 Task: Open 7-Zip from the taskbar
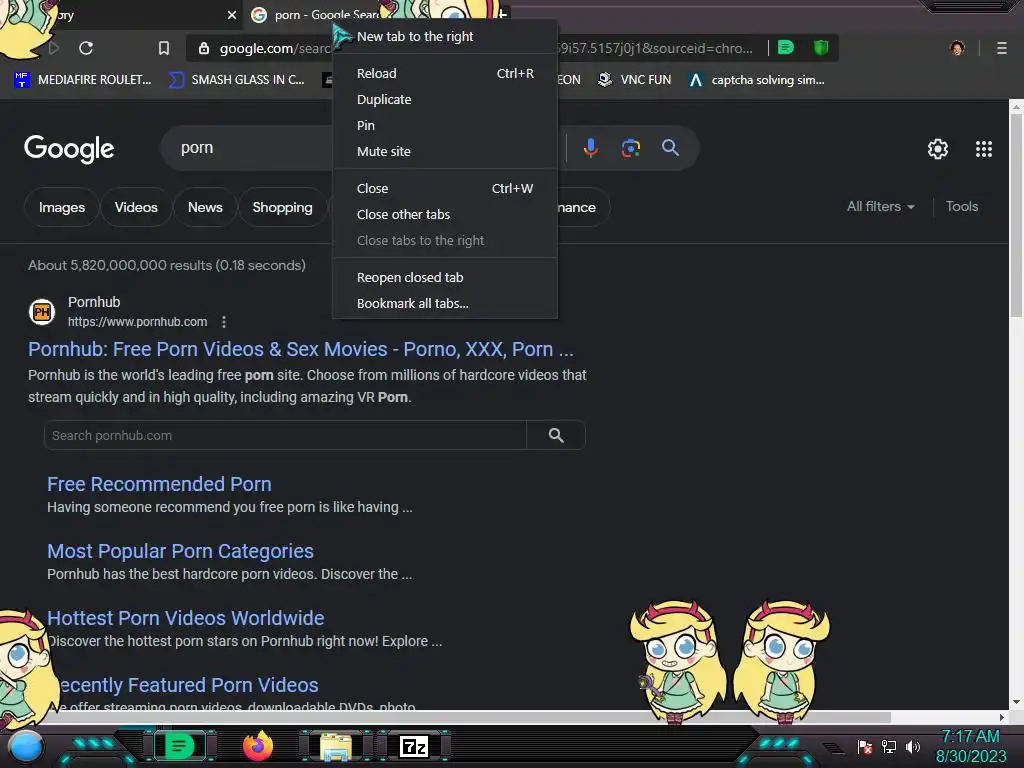coord(414,746)
